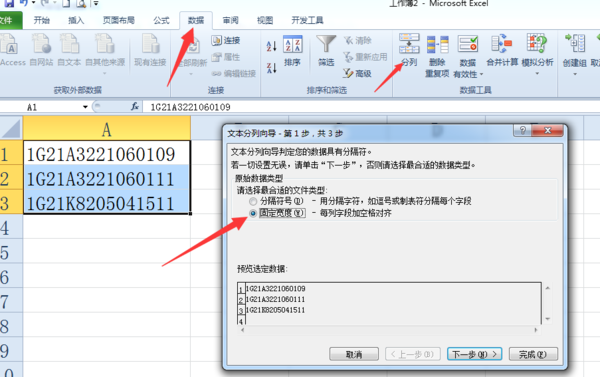
Task: Sort descending with Z-A icon
Action: pos(271,68)
